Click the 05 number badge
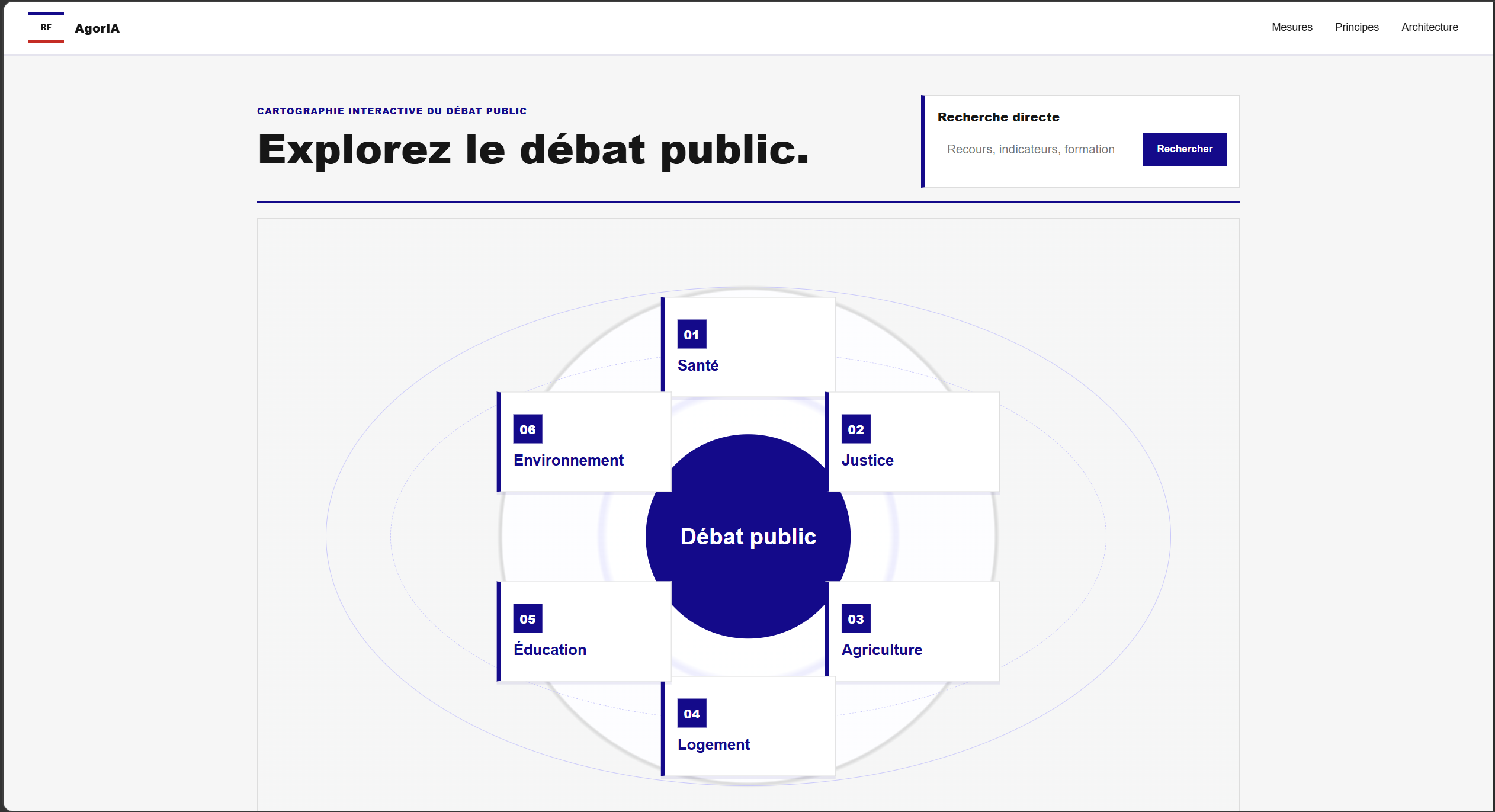The height and width of the screenshot is (812, 1495). (x=528, y=618)
